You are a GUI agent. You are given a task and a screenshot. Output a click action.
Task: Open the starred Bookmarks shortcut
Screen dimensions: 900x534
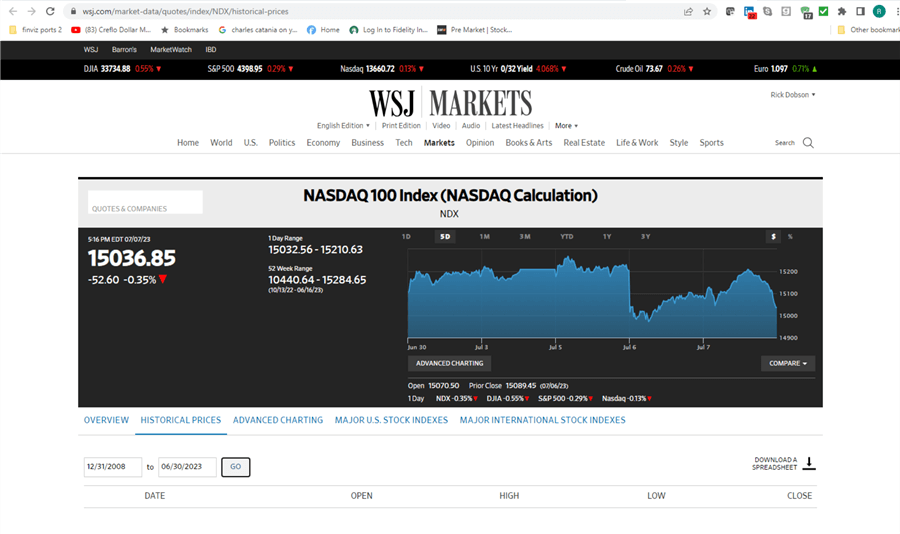[184, 29]
